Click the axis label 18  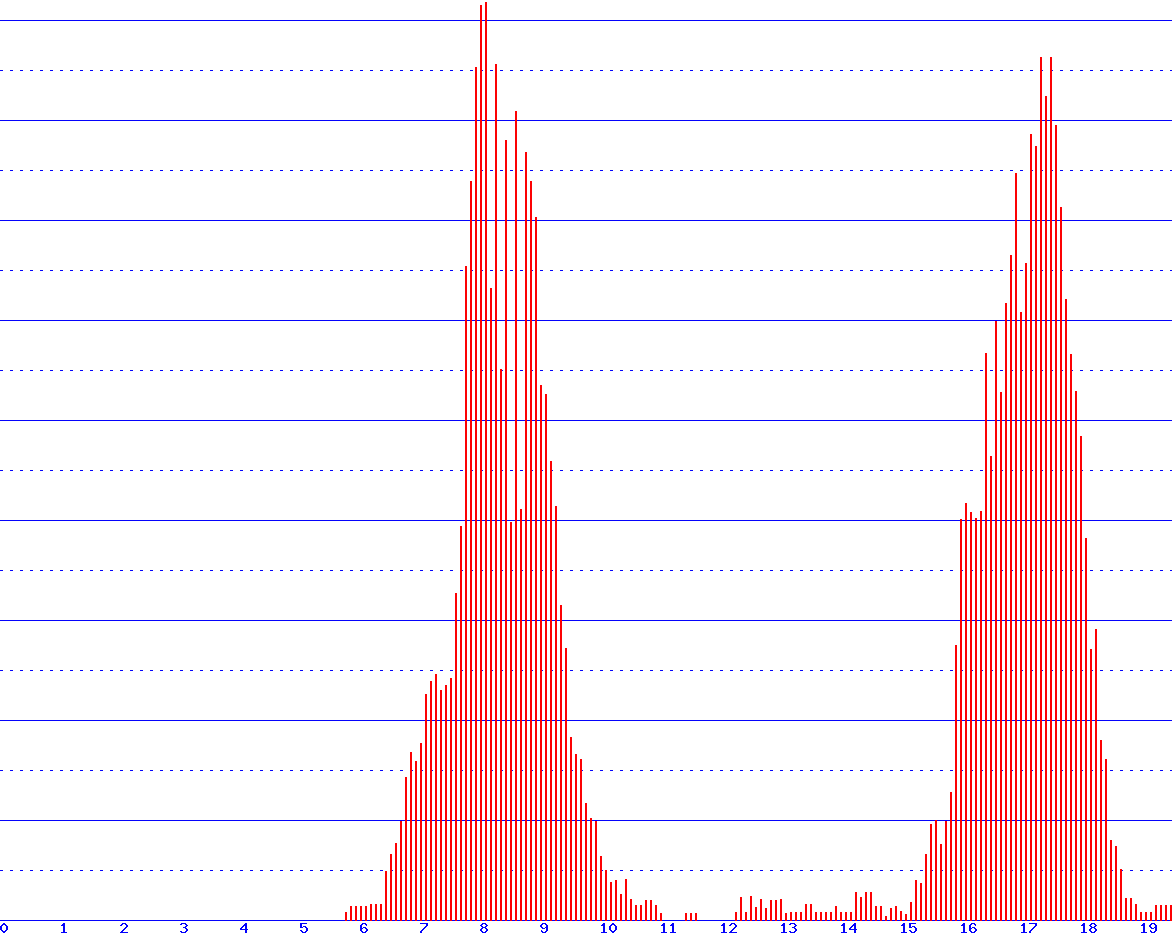1088,929
